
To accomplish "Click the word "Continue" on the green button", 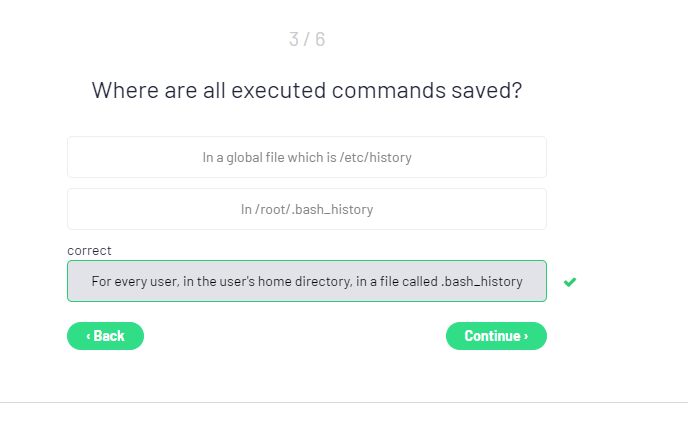I will point(492,336).
